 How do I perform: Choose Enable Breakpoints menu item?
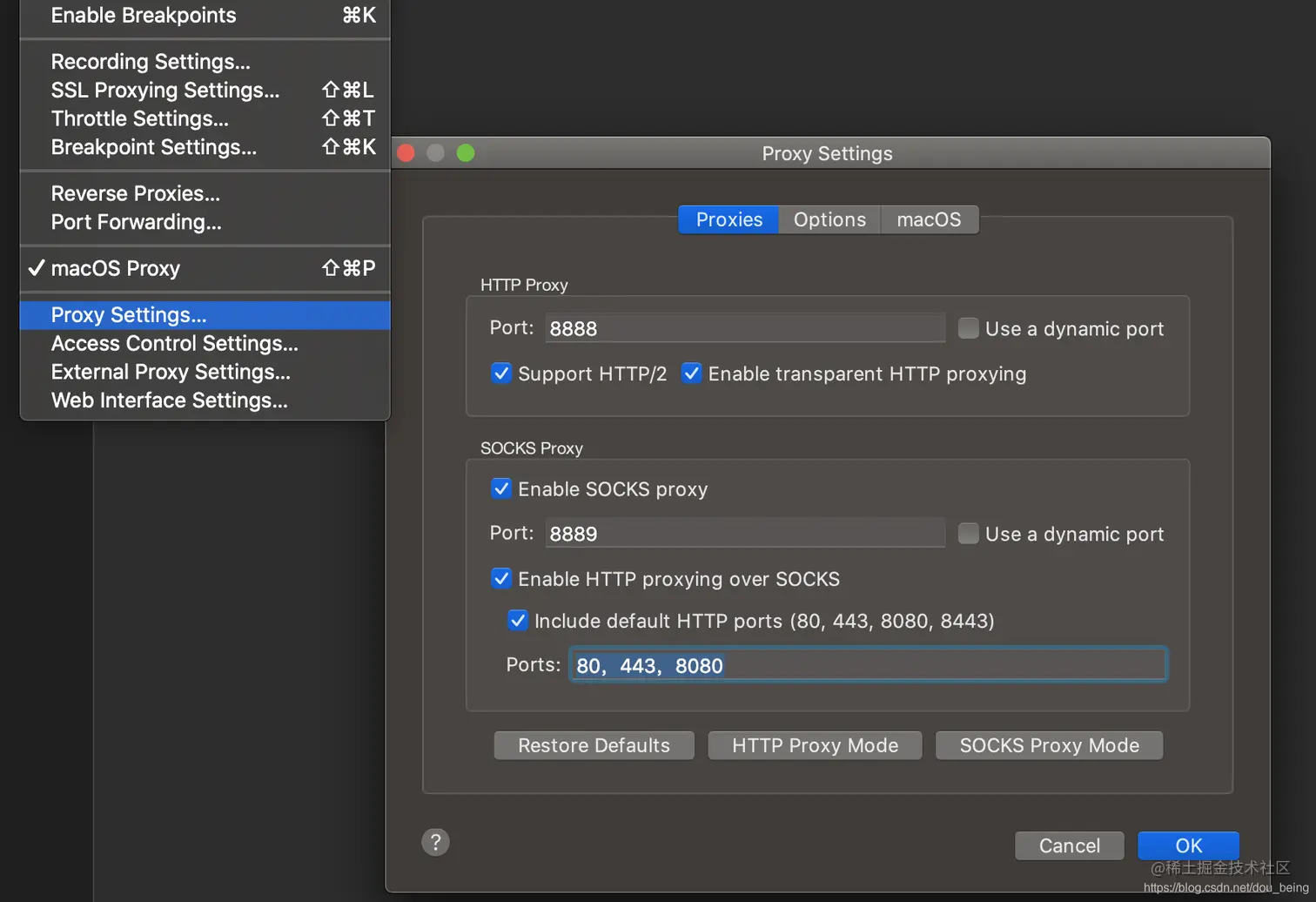[205, 16]
